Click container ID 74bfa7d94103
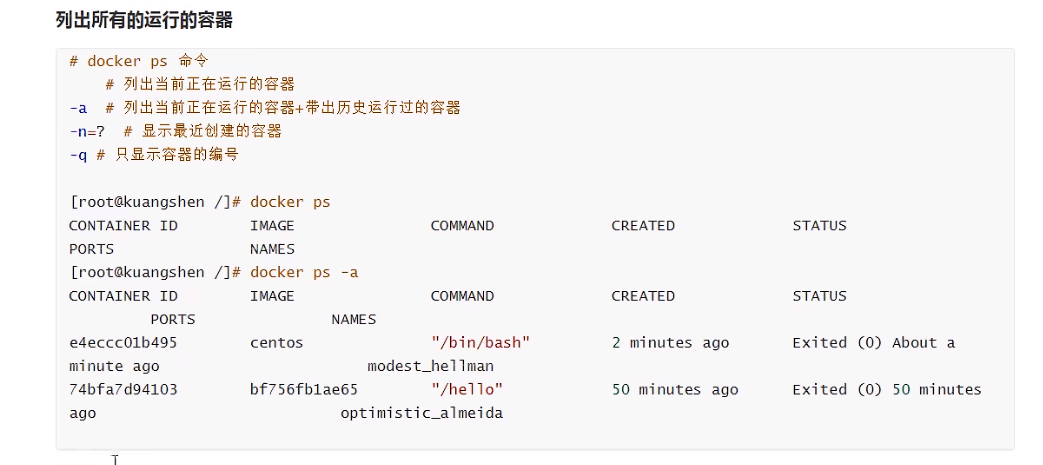Viewport: 1043px width, 465px height. point(123,389)
